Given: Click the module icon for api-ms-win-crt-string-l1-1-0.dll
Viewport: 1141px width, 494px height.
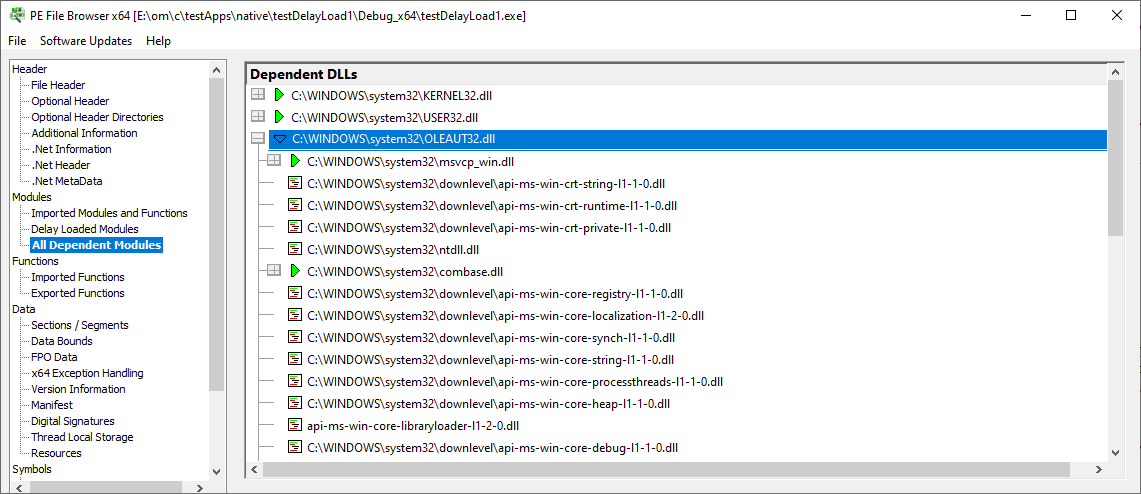Looking at the screenshot, I should 295,183.
